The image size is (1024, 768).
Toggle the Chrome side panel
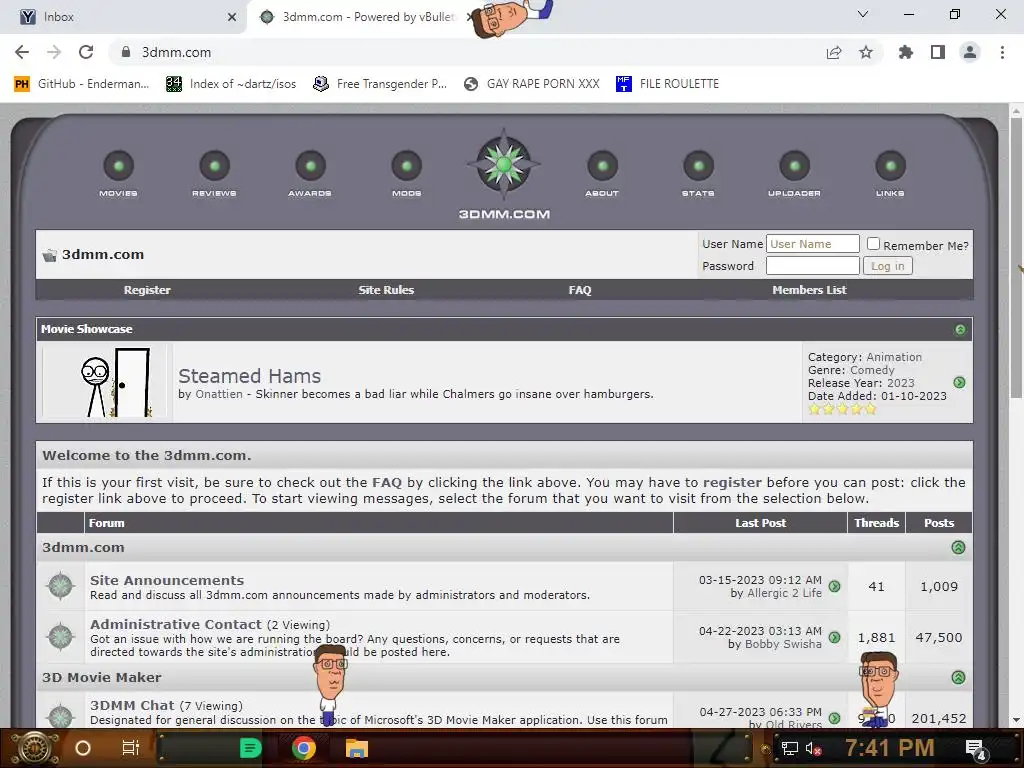938,52
